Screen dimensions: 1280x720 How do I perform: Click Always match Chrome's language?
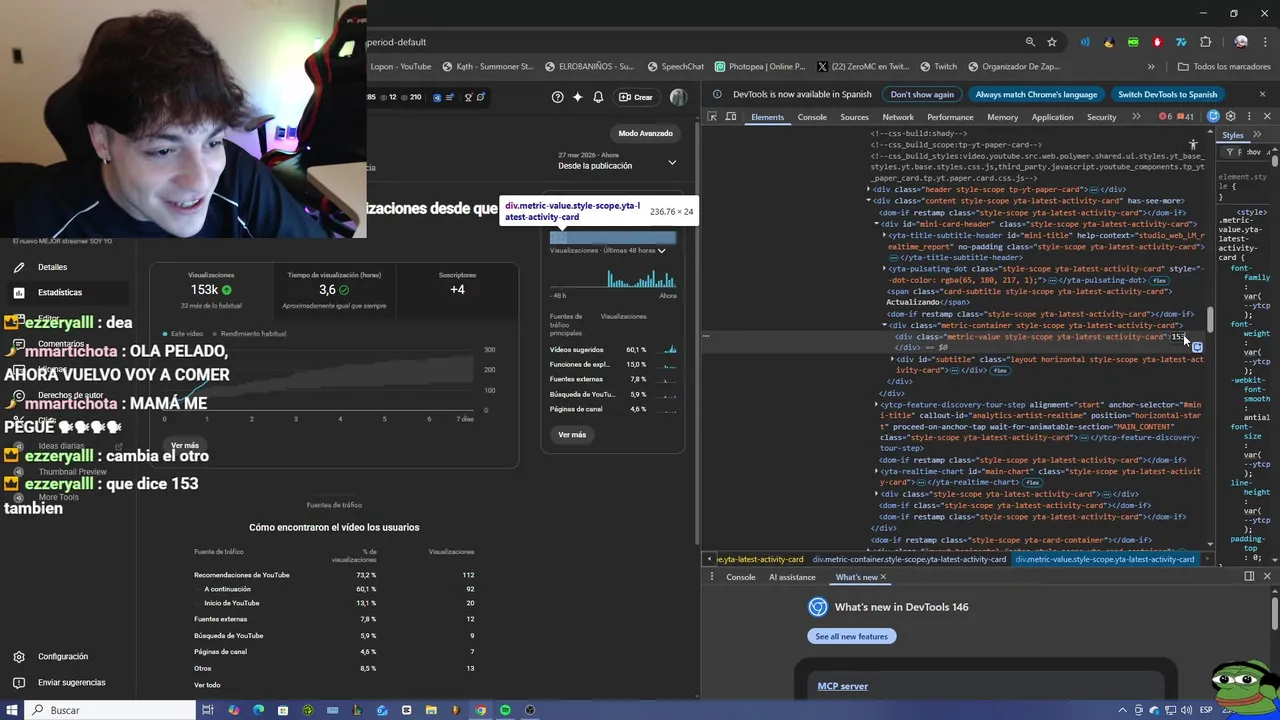point(1036,94)
